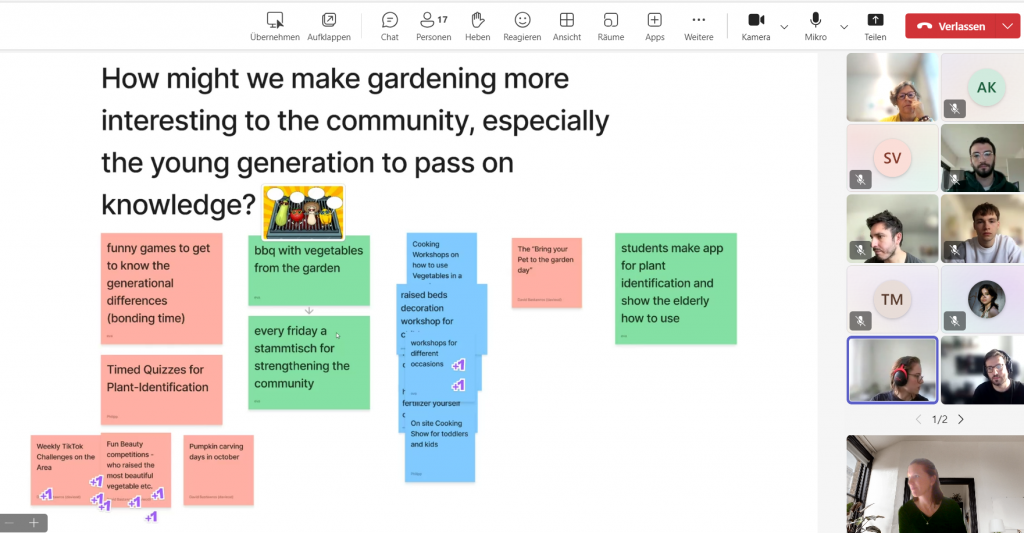Open the Reagieren reactions smiley
Image resolution: width=1024 pixels, height=533 pixels.
(522, 20)
